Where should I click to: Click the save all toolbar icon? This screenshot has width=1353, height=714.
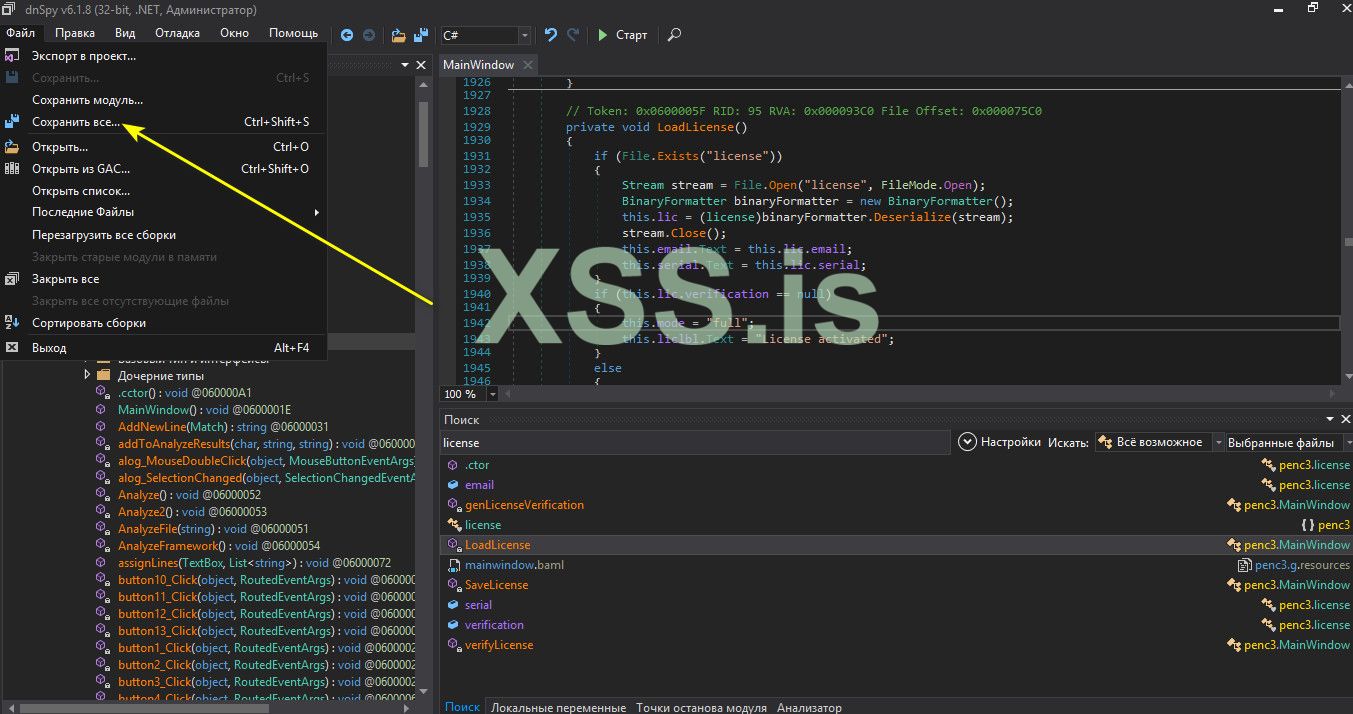click(x=421, y=35)
